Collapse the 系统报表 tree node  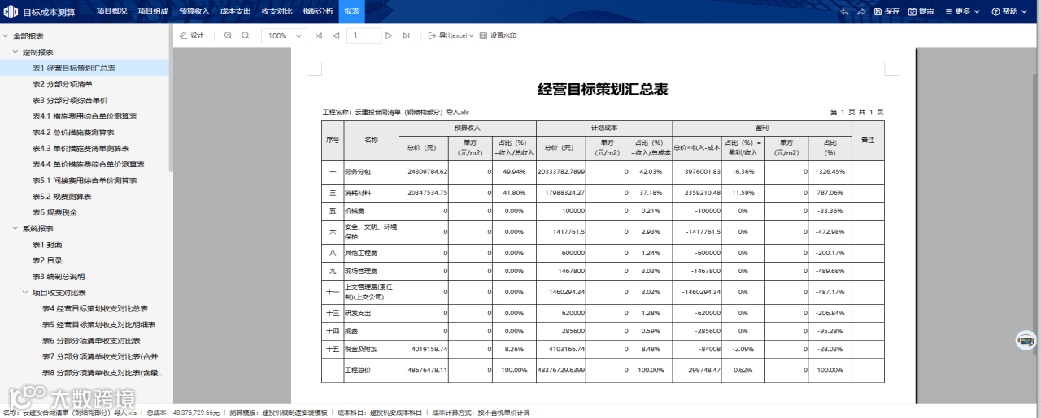[15, 228]
